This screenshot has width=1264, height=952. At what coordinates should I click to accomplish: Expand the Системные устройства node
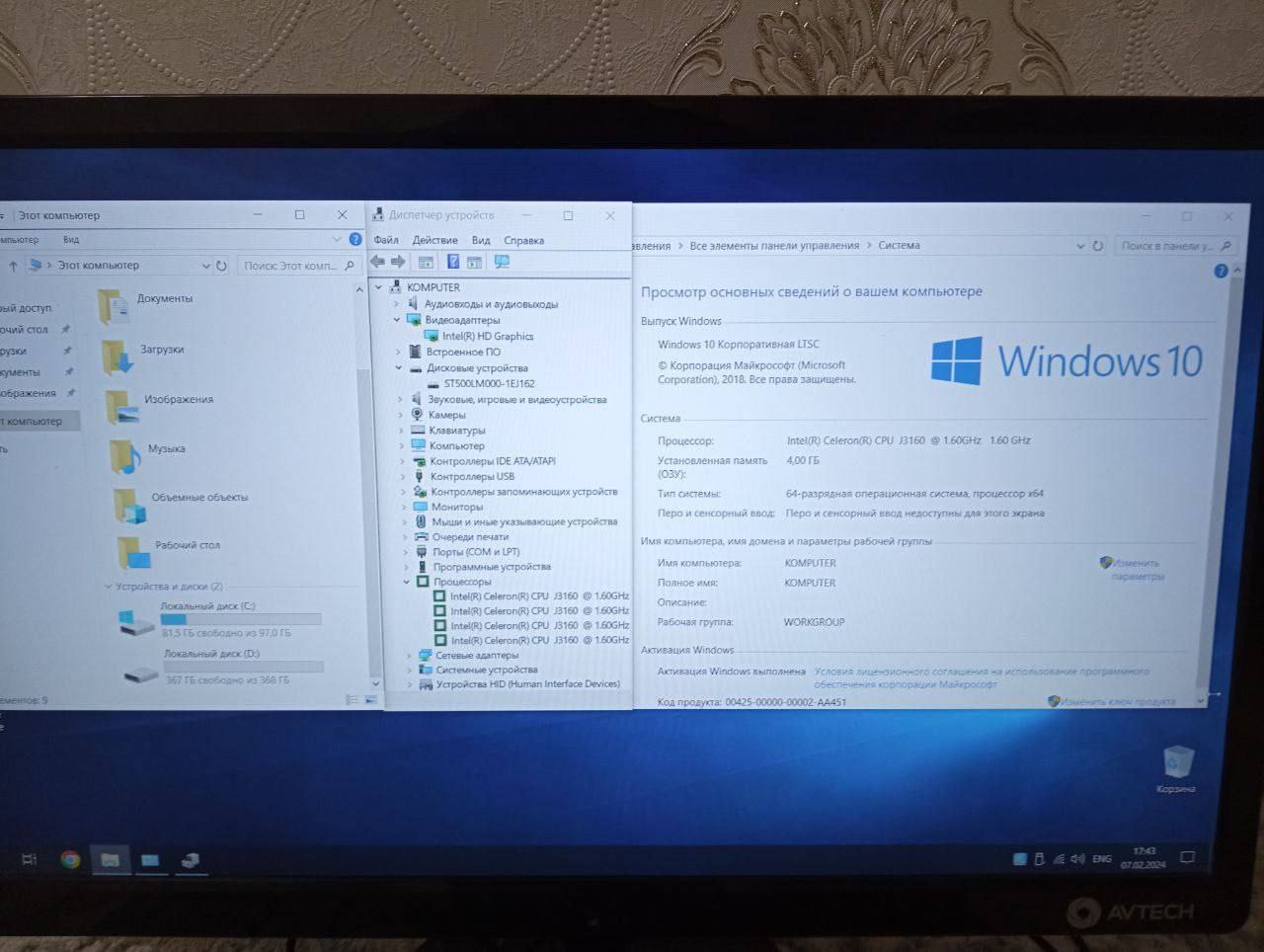pyautogui.click(x=410, y=670)
